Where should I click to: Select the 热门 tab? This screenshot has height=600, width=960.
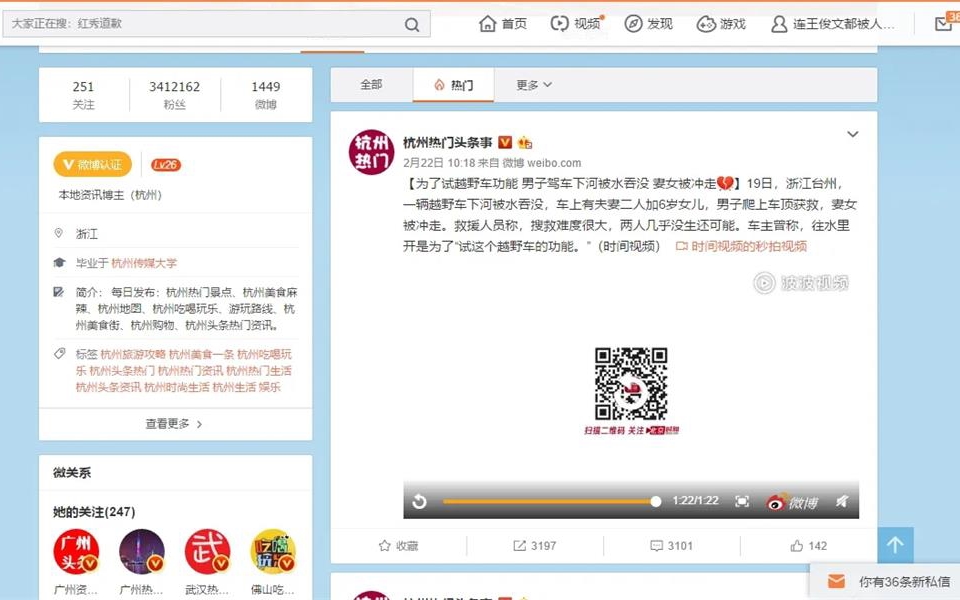453,85
